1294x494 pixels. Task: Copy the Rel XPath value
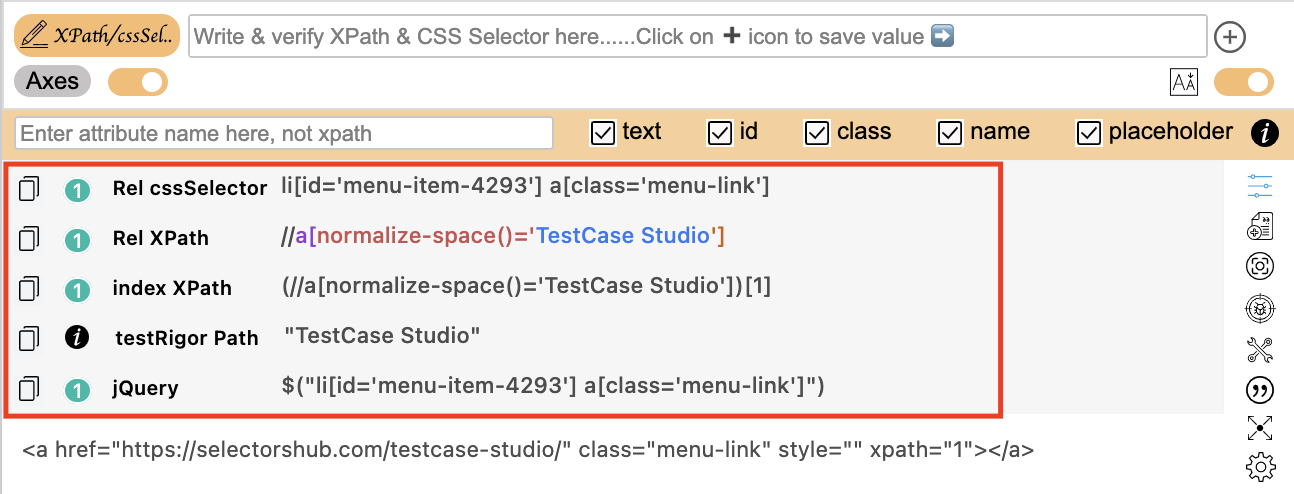tap(29, 238)
